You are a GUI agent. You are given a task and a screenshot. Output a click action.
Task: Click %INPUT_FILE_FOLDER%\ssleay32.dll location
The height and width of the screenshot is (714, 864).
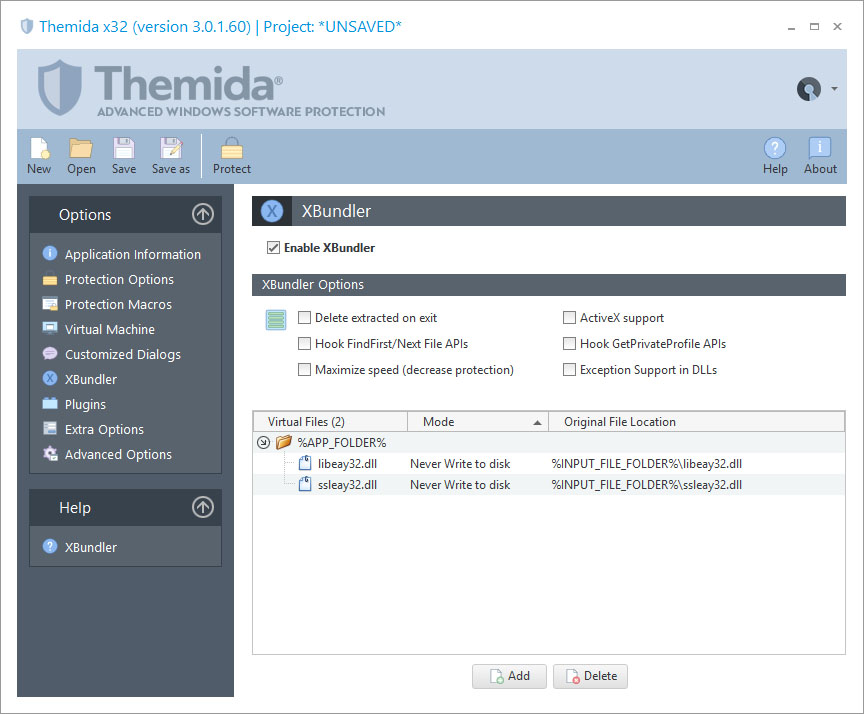[x=647, y=485]
